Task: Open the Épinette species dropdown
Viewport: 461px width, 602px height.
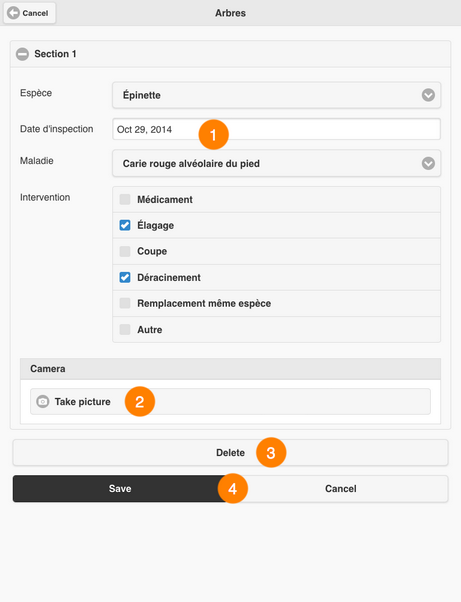Action: tap(276, 95)
